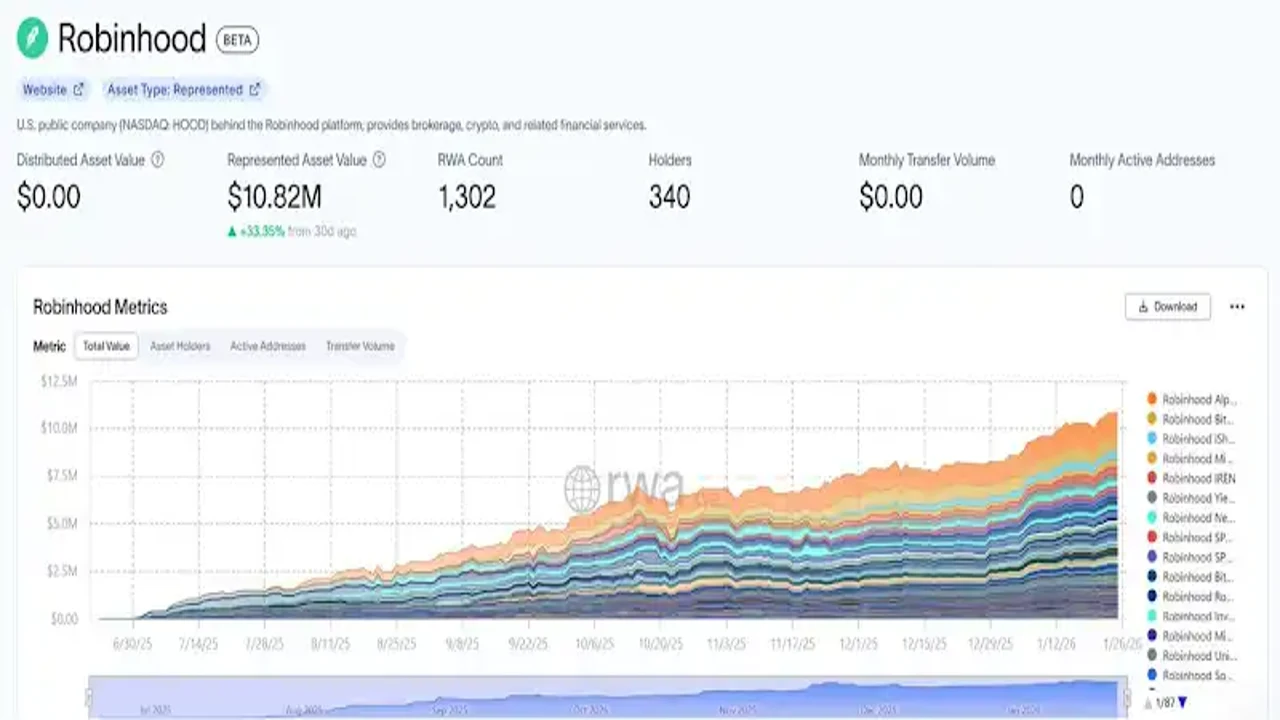Screen dimensions: 1280x720
Task: Click the green Robinhood feather logo
Action: (x=32, y=40)
